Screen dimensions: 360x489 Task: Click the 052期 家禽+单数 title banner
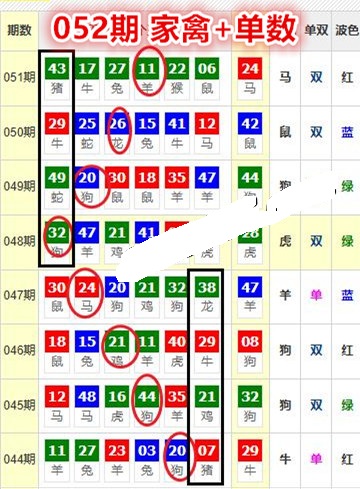click(175, 28)
